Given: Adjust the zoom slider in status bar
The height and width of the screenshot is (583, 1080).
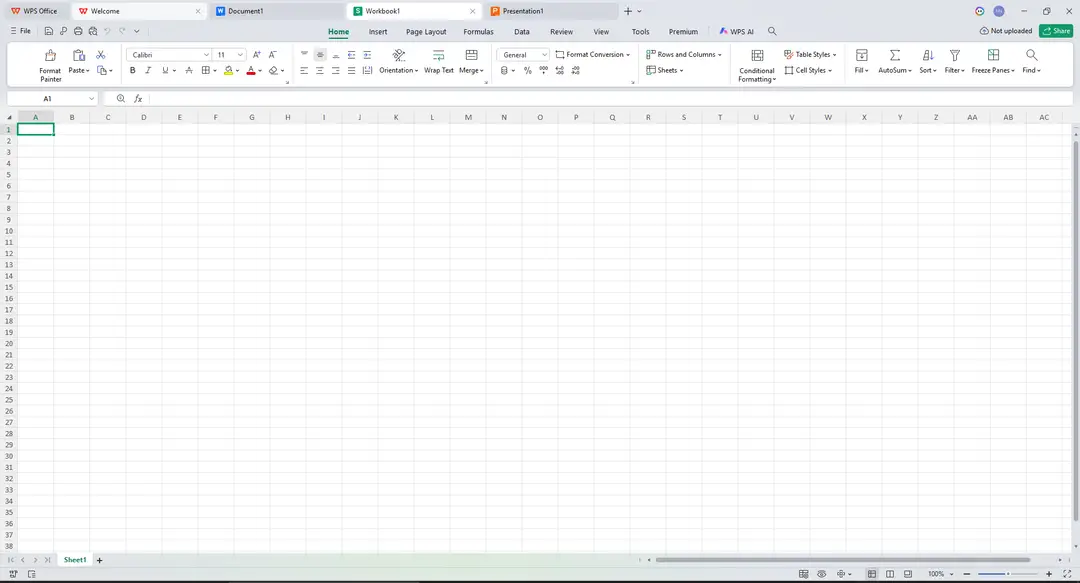Looking at the screenshot, I should 1008,574.
